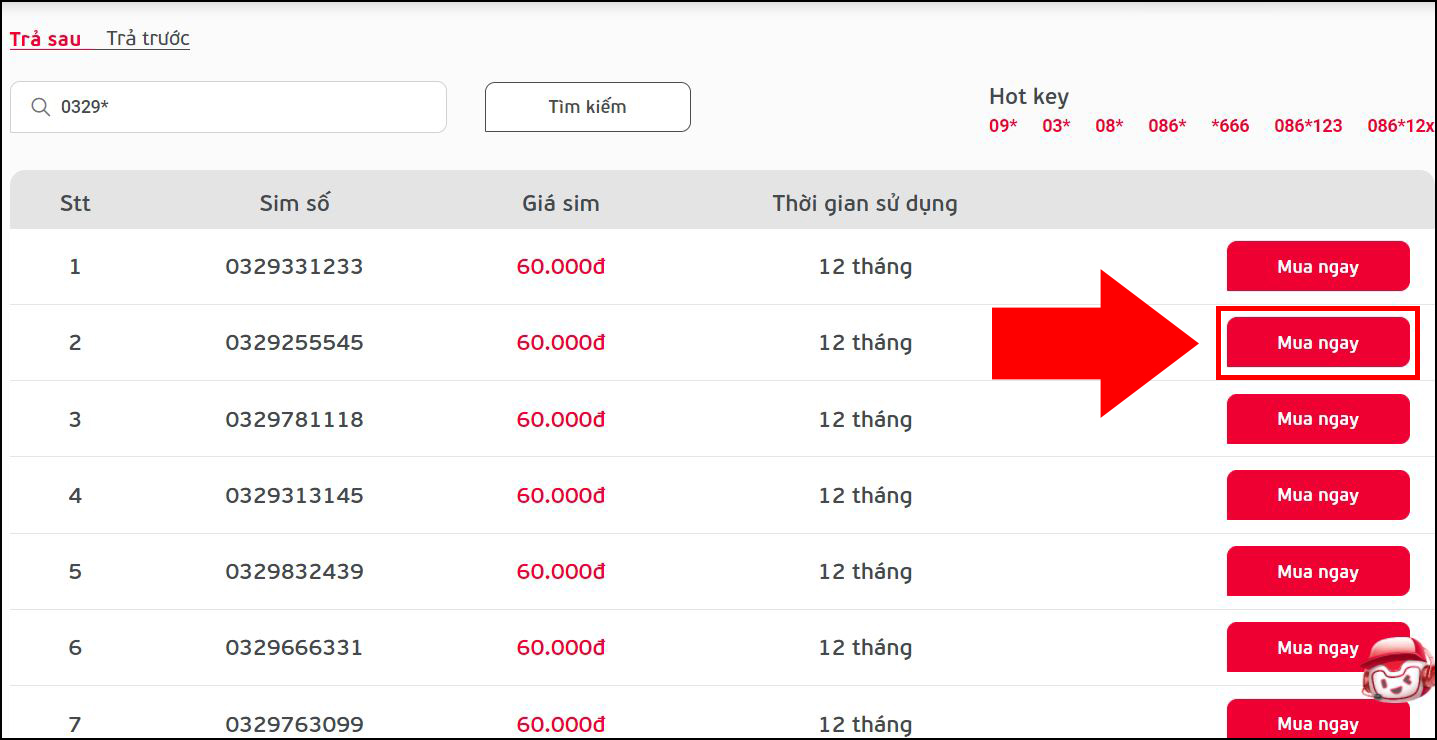Click the Tìm kiếm button
Screen dimensions: 1437x740
tap(587, 107)
